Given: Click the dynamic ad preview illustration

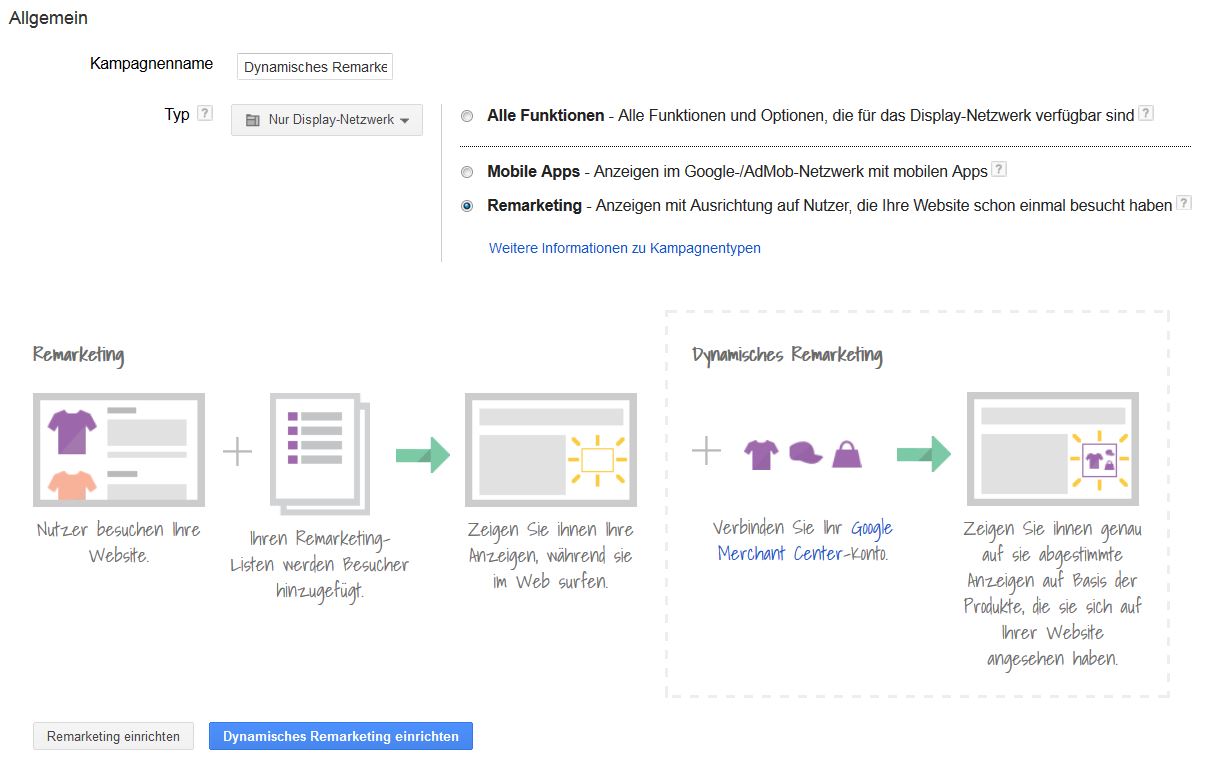Looking at the screenshot, I should pyautogui.click(x=1052, y=448).
